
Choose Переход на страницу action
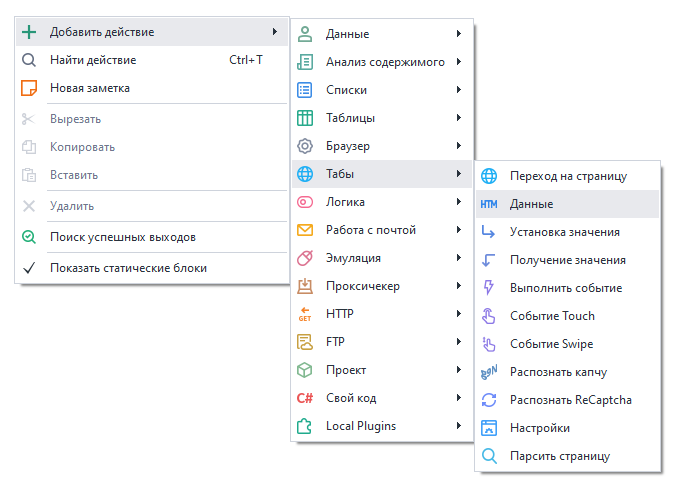click(x=568, y=176)
